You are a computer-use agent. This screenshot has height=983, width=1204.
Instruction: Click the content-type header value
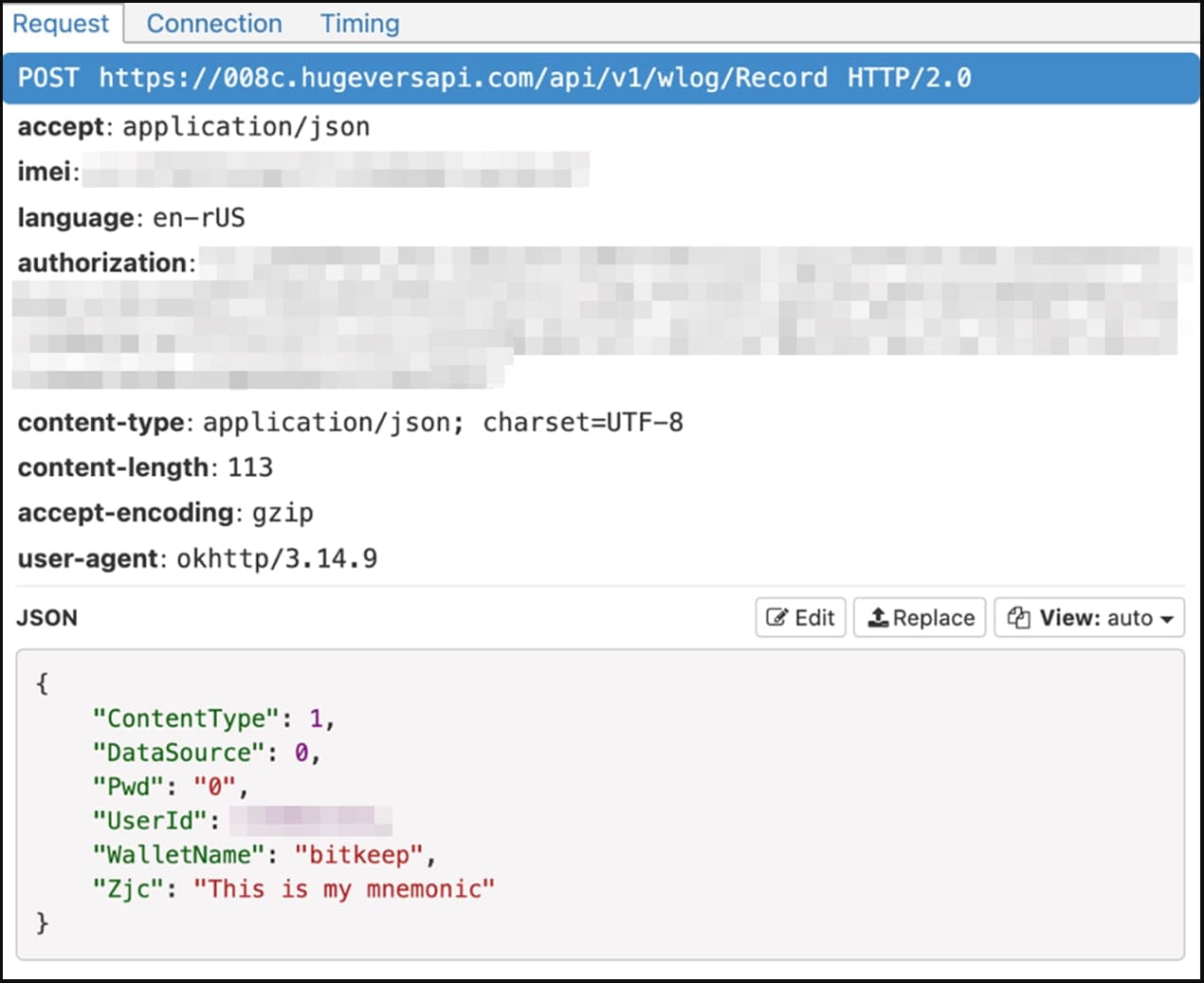pos(443,423)
